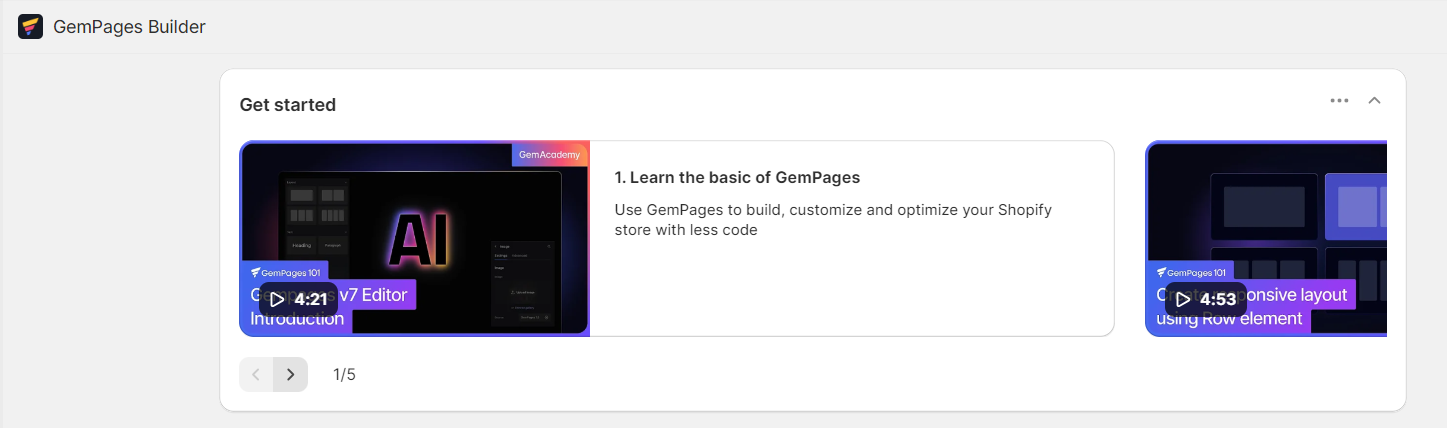Go to the next tutorial slide
The image size is (1447, 428).
click(x=290, y=374)
